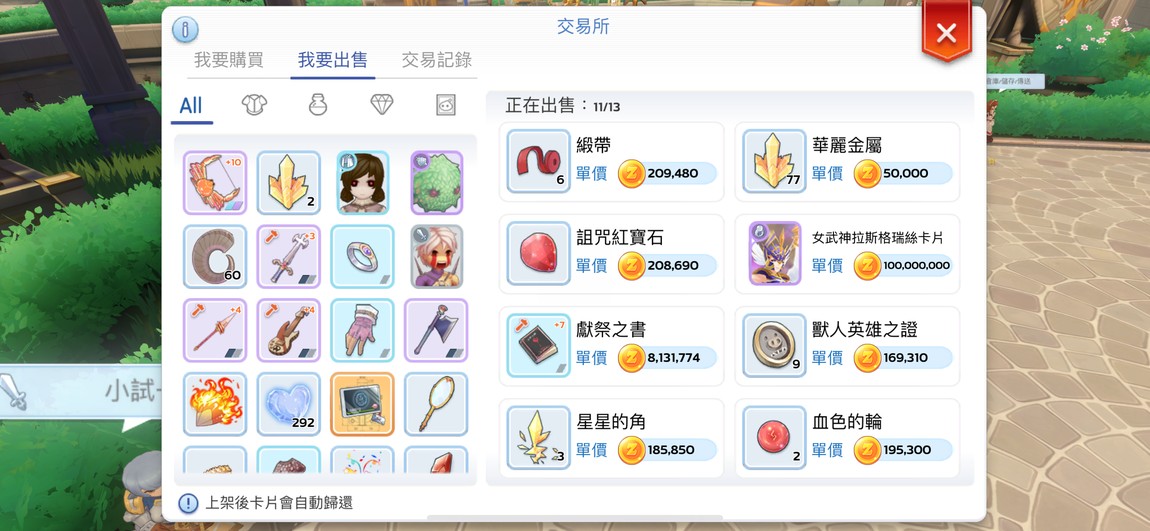Open the 女武神拉斯格瑞絲卡片 listing
Image resolution: width=1150 pixels, height=531 pixels.
click(x=847, y=254)
